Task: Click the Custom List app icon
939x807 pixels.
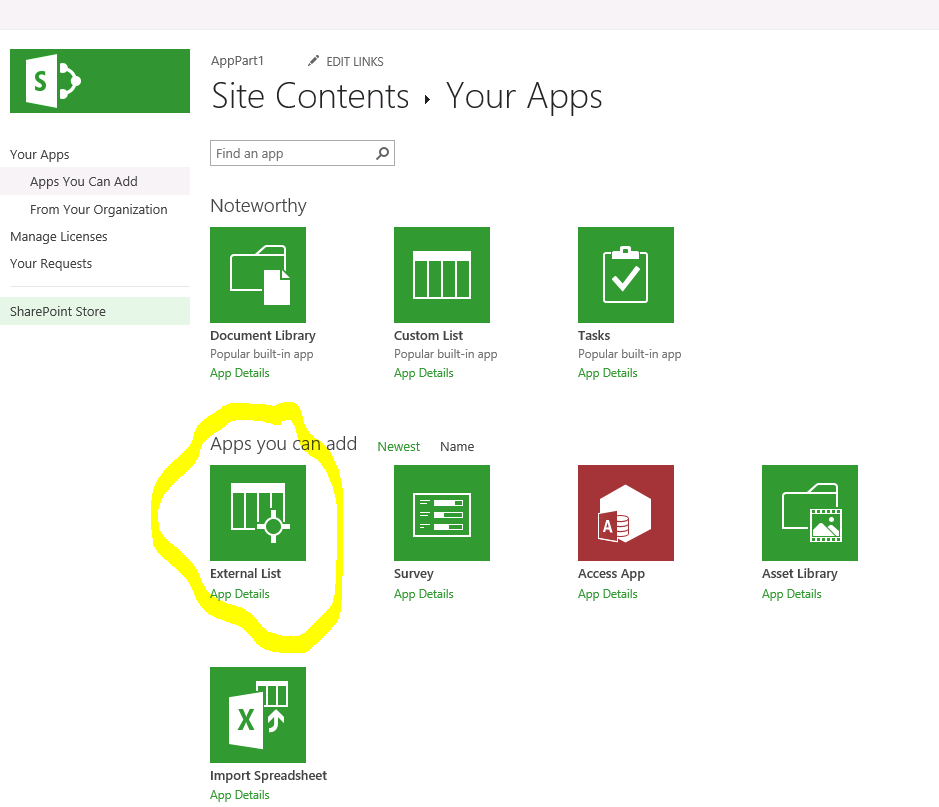Action: tap(441, 274)
